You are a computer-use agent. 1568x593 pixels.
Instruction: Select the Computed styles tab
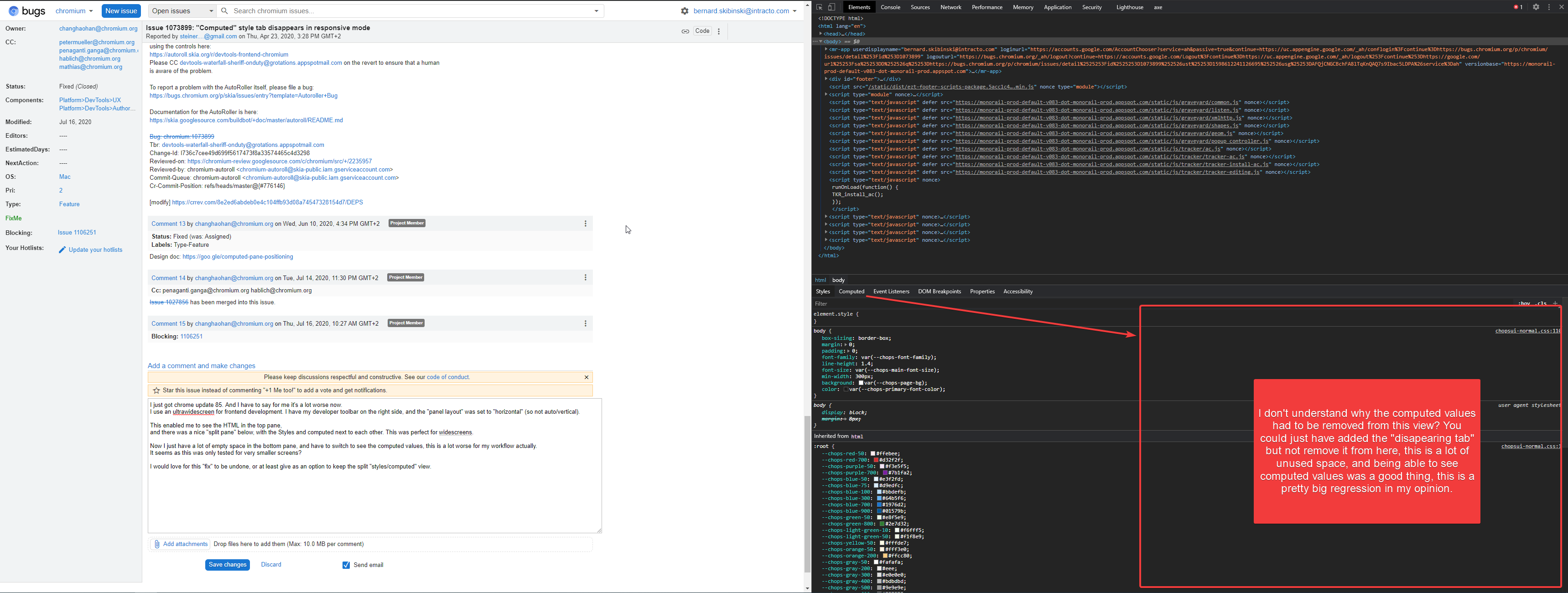(851, 291)
